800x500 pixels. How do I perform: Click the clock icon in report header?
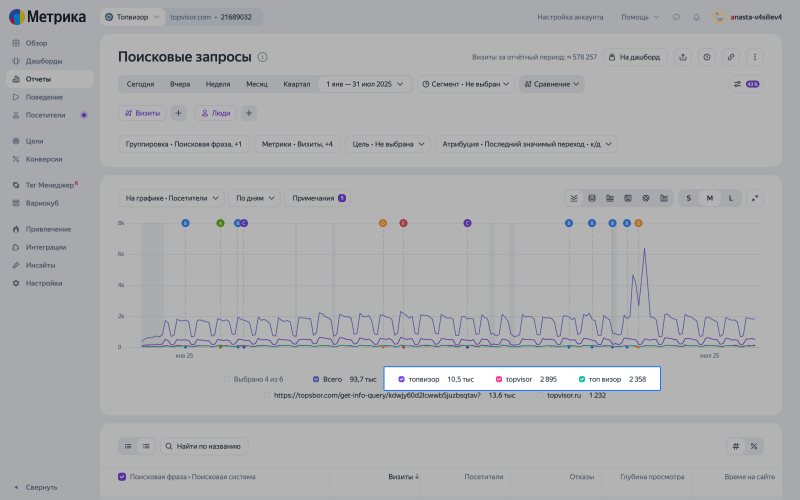coord(707,57)
